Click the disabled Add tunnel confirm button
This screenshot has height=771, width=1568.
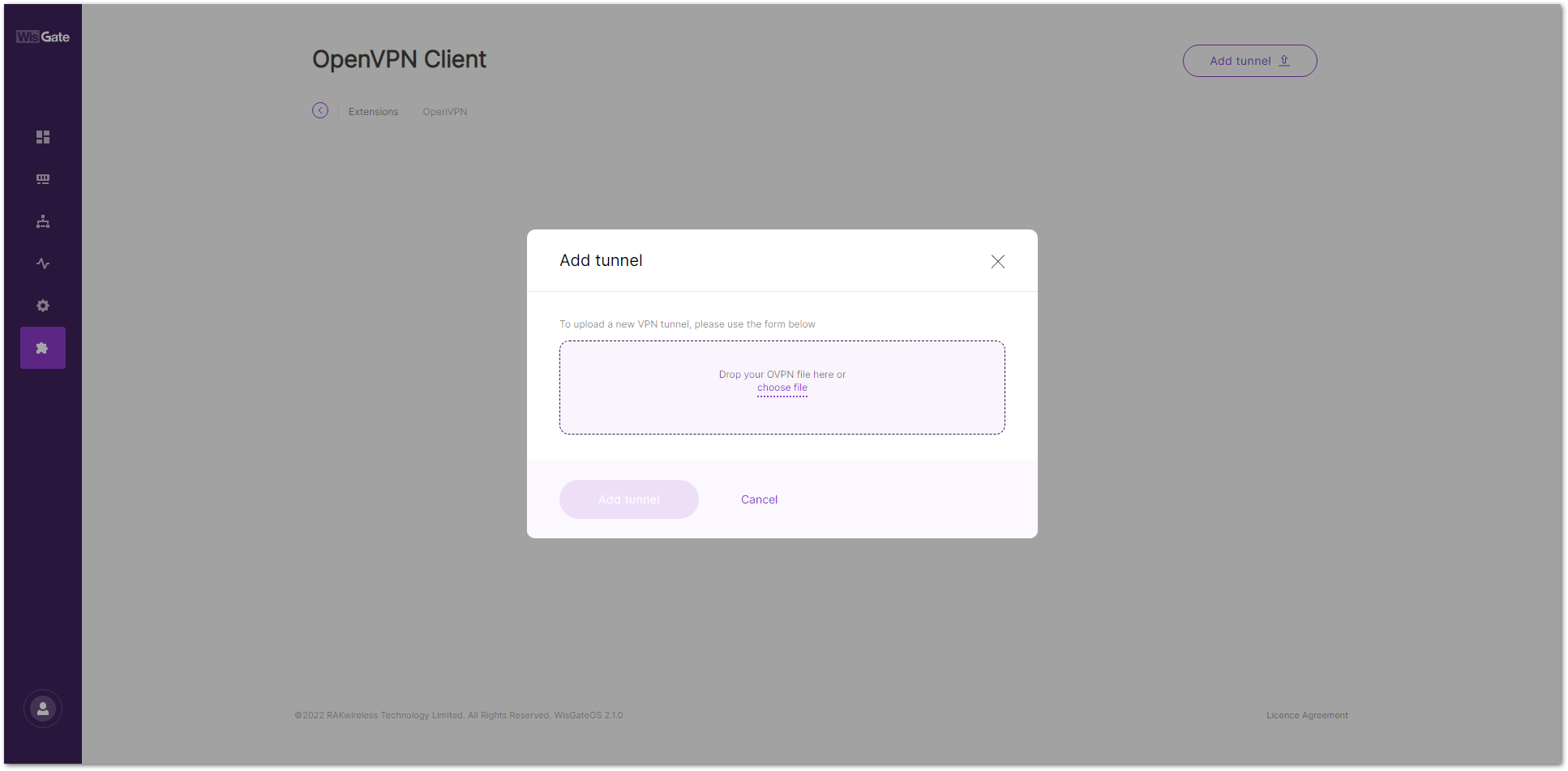[x=628, y=499]
